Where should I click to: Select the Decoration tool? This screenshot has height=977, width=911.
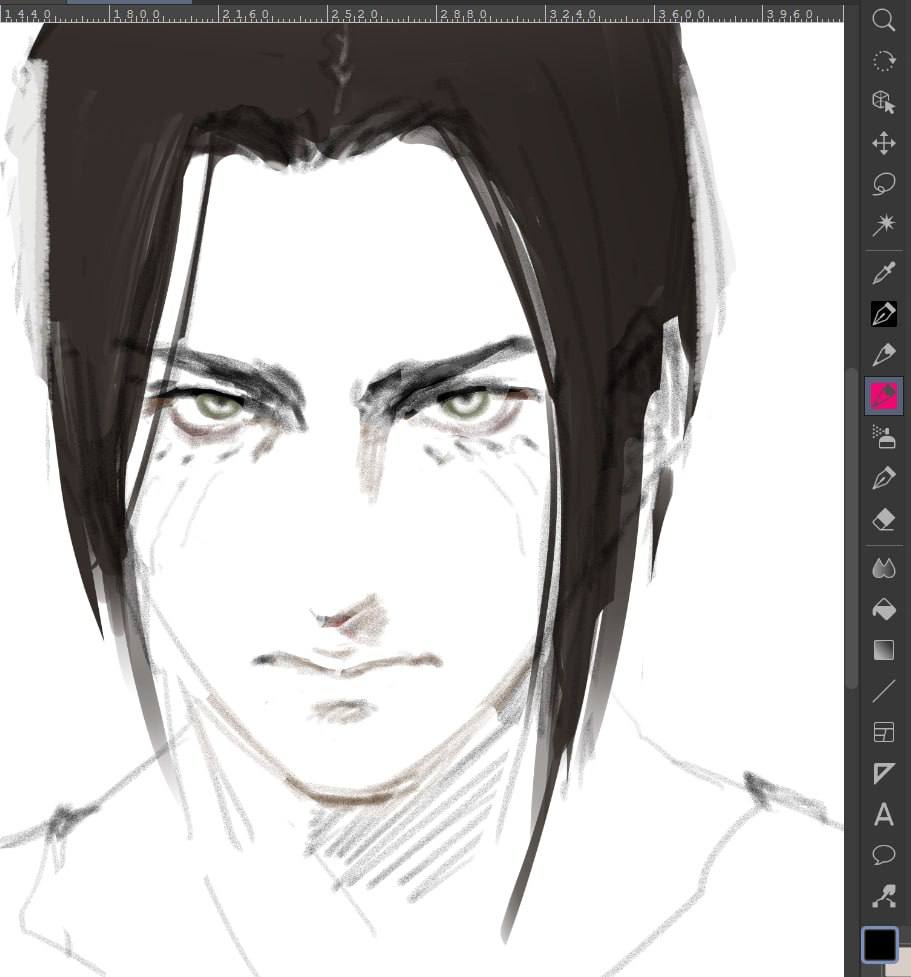[884, 478]
